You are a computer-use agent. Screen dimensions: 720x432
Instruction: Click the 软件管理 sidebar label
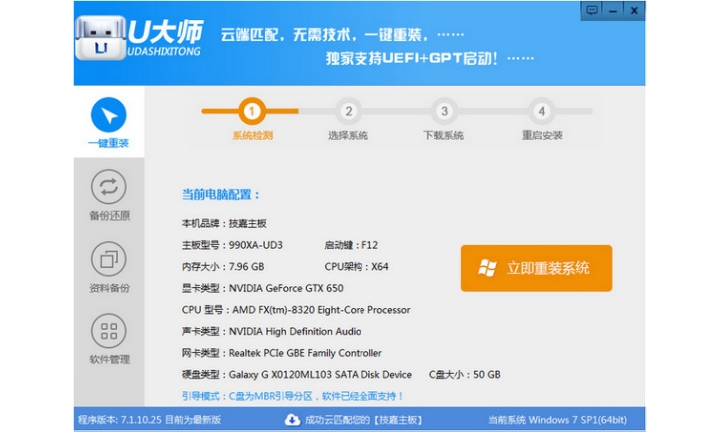pyautogui.click(x=109, y=359)
